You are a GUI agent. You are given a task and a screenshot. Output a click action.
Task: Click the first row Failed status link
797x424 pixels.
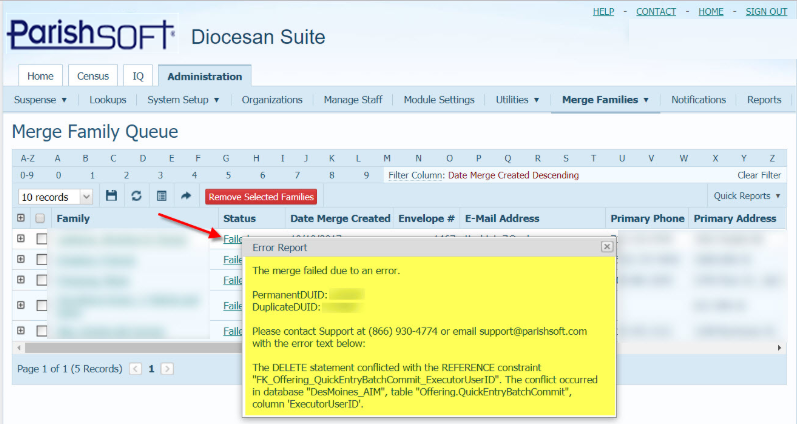click(x=232, y=238)
